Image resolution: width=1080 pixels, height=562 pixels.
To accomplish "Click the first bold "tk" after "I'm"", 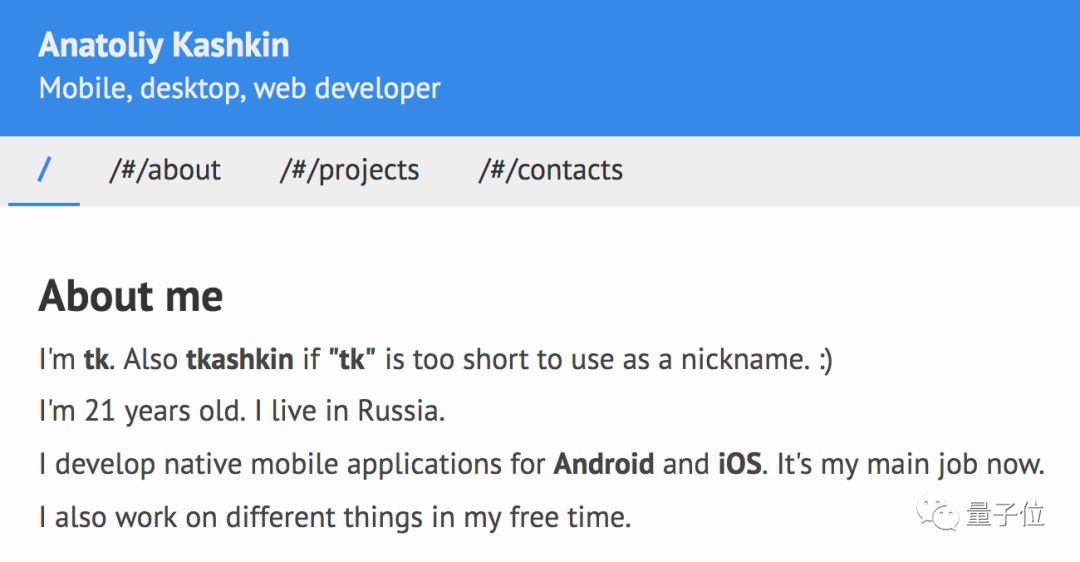I will coord(96,360).
